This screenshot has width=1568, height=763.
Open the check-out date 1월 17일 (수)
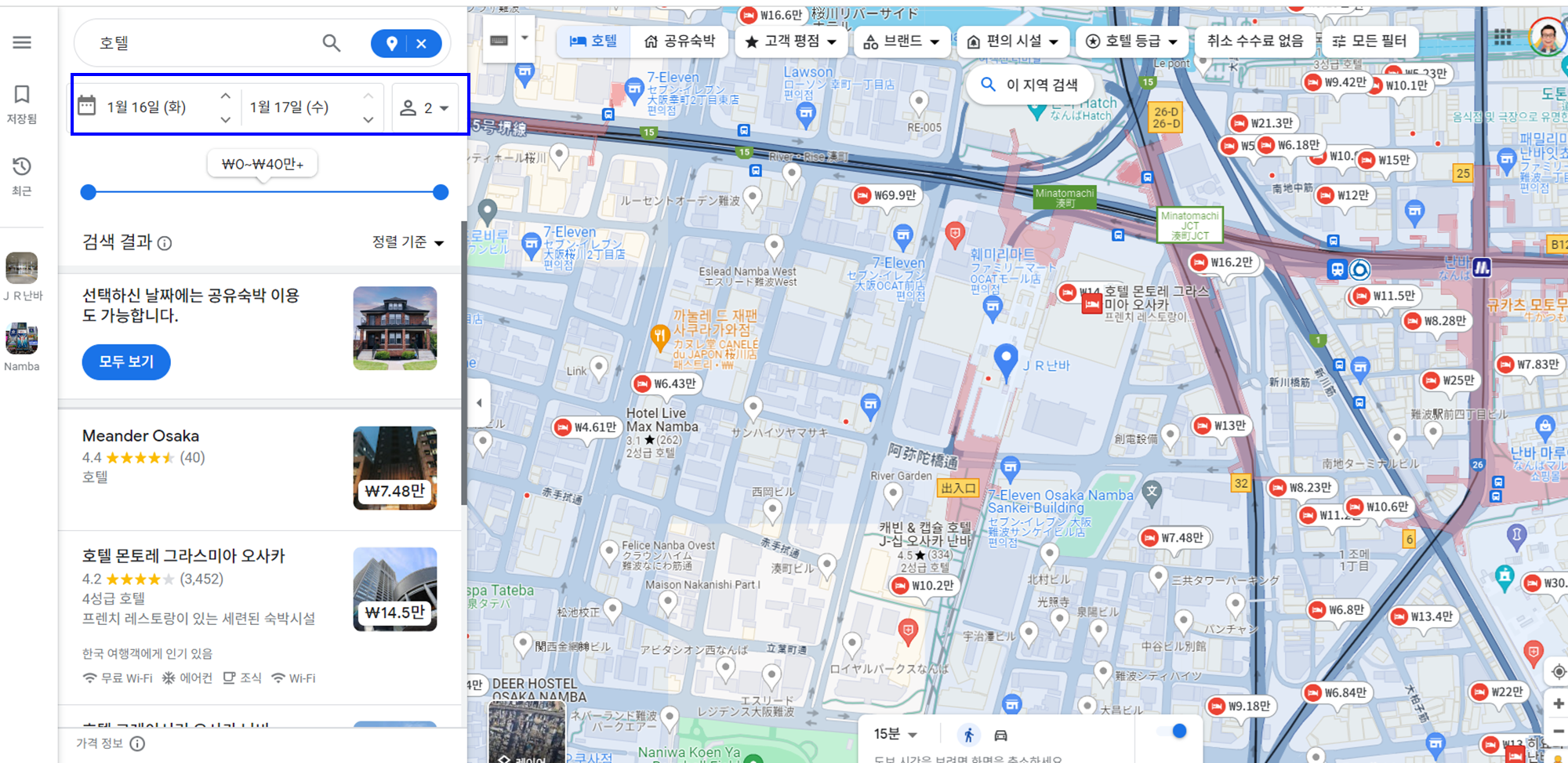click(x=289, y=107)
